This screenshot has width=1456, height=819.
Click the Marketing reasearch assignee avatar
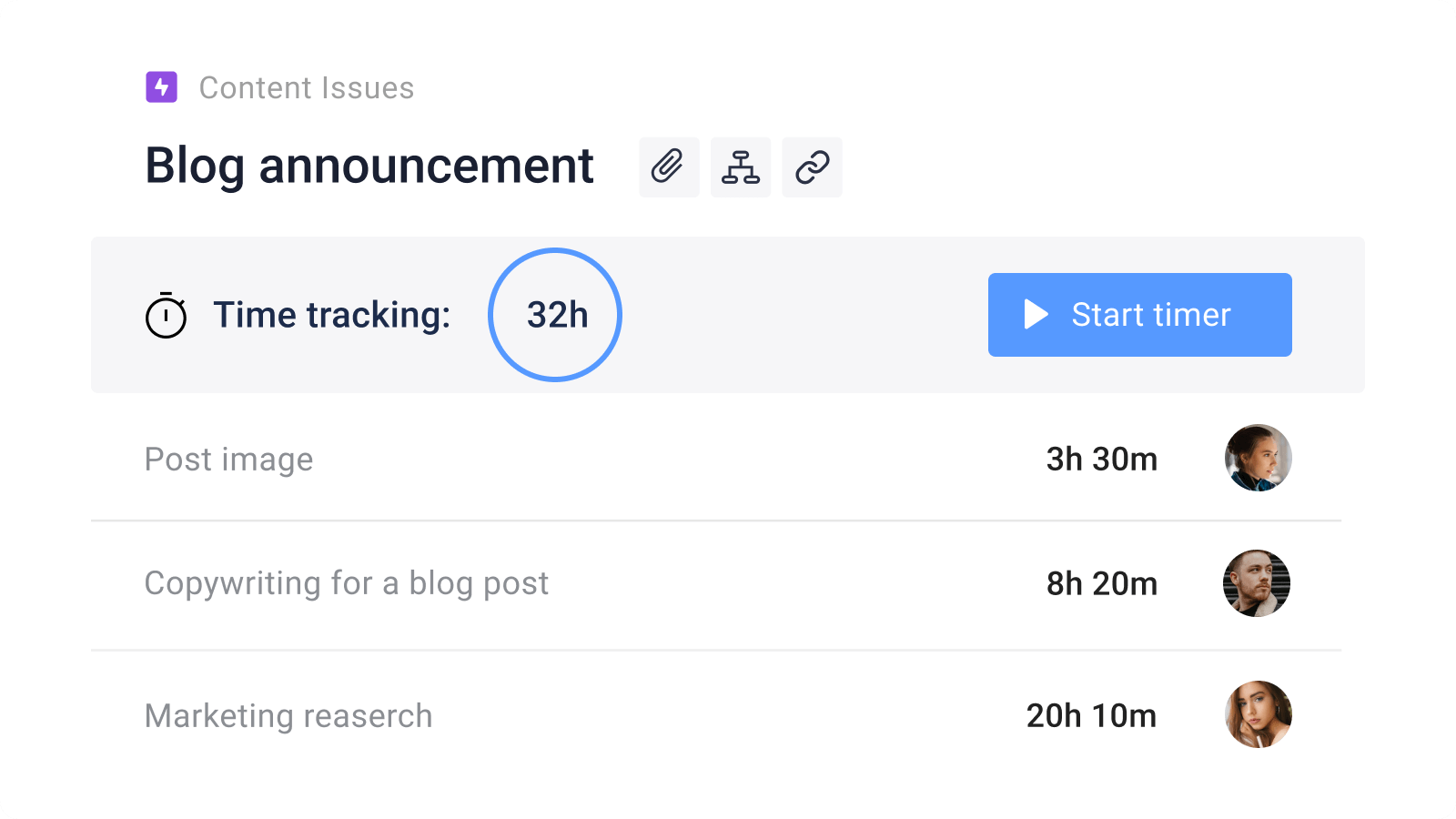(1258, 714)
